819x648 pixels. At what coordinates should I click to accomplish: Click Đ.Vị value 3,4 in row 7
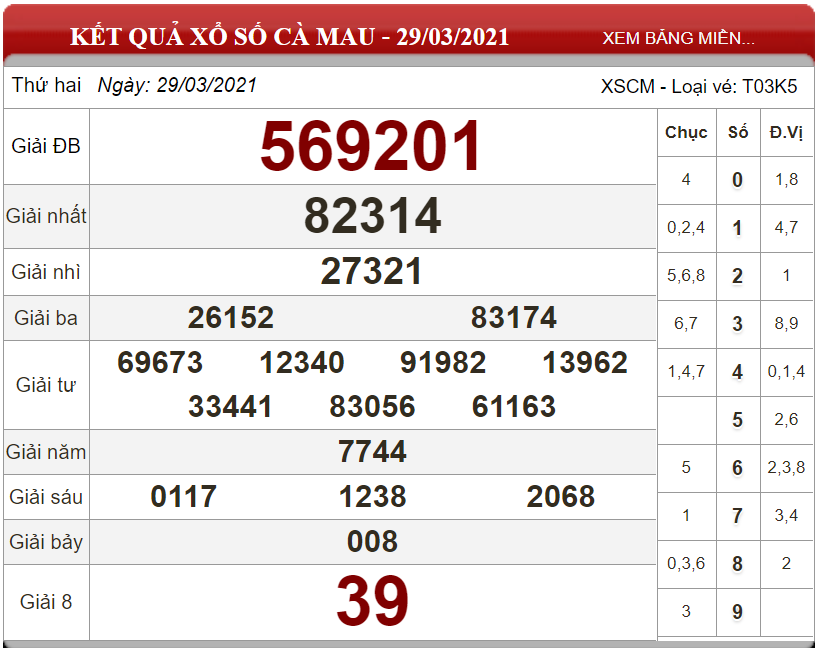point(786,516)
